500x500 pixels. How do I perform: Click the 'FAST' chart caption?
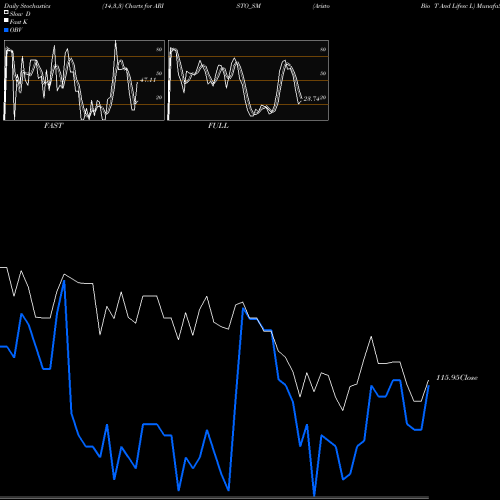[x=54, y=126]
